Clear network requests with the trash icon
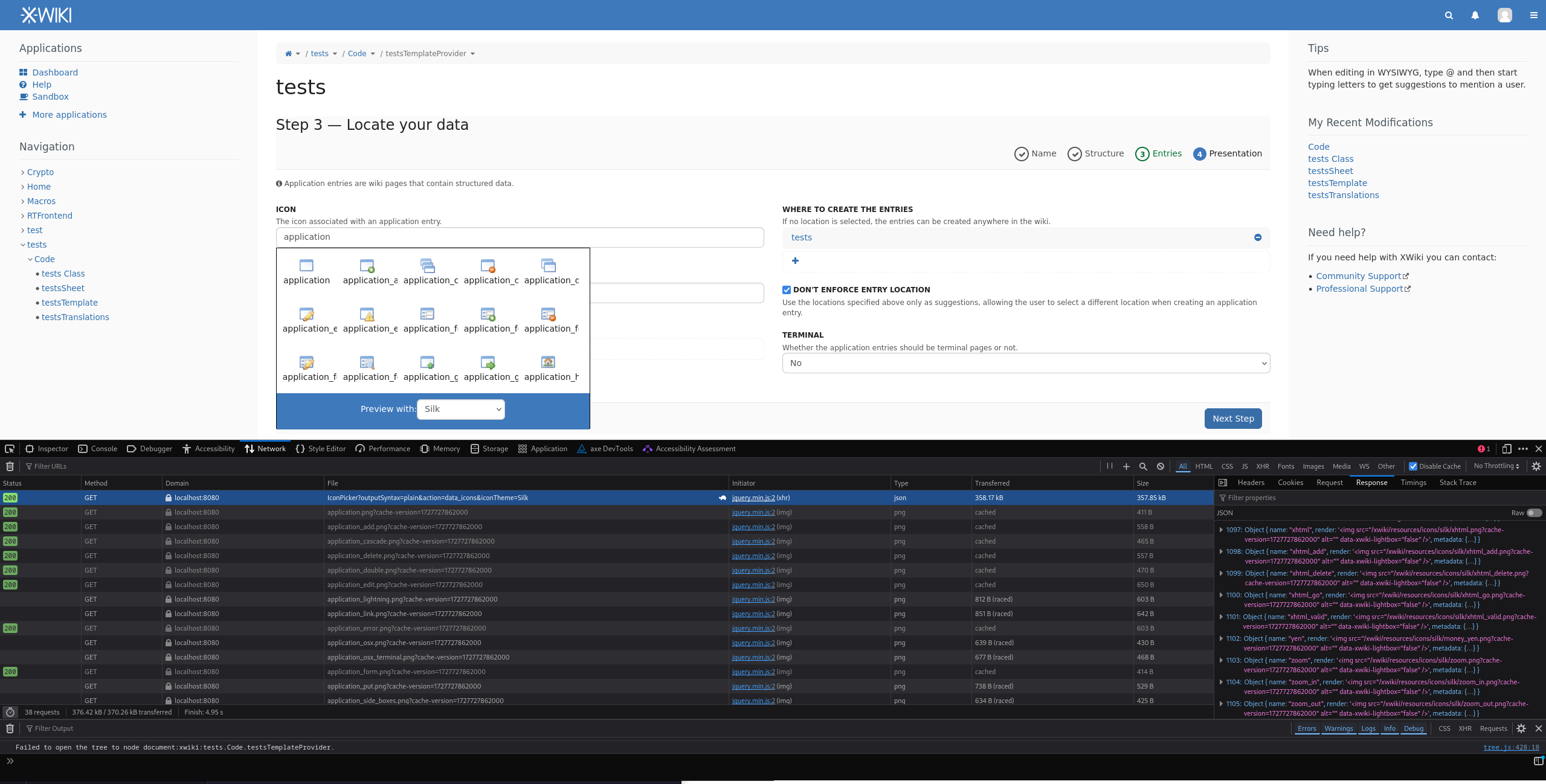 tap(10, 466)
